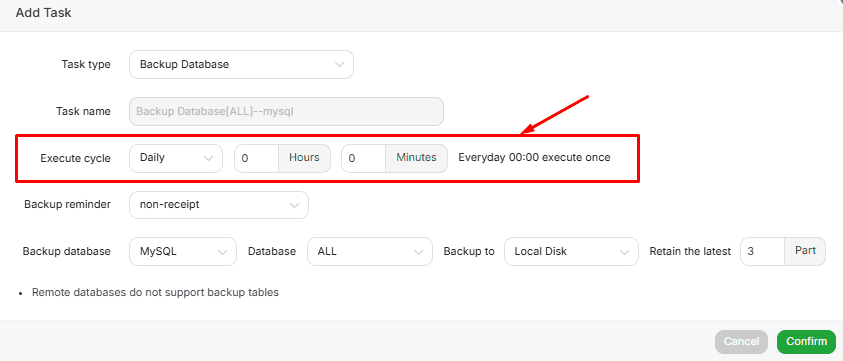This screenshot has height=361, width=843.
Task: Click the 'Task name' label
Action: pyautogui.click(x=83, y=111)
